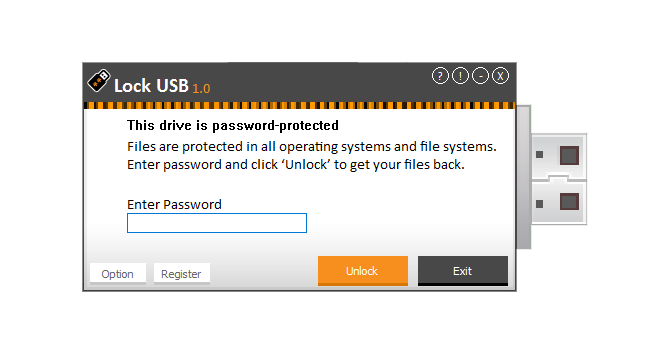Click the 'Enter Password' label
655x362 pixels.
tap(174, 205)
